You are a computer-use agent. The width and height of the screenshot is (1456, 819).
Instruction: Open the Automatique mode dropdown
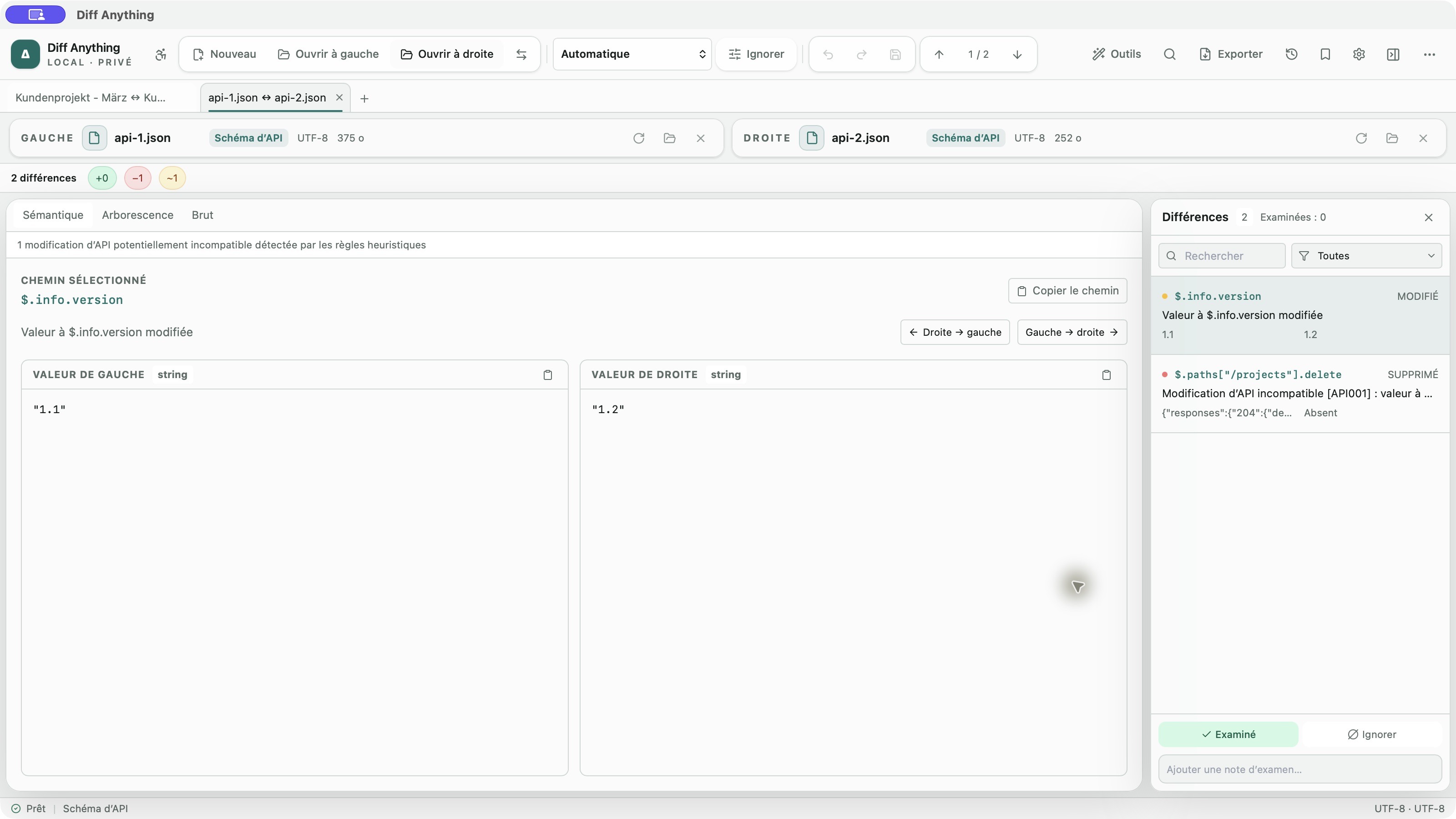click(632, 54)
